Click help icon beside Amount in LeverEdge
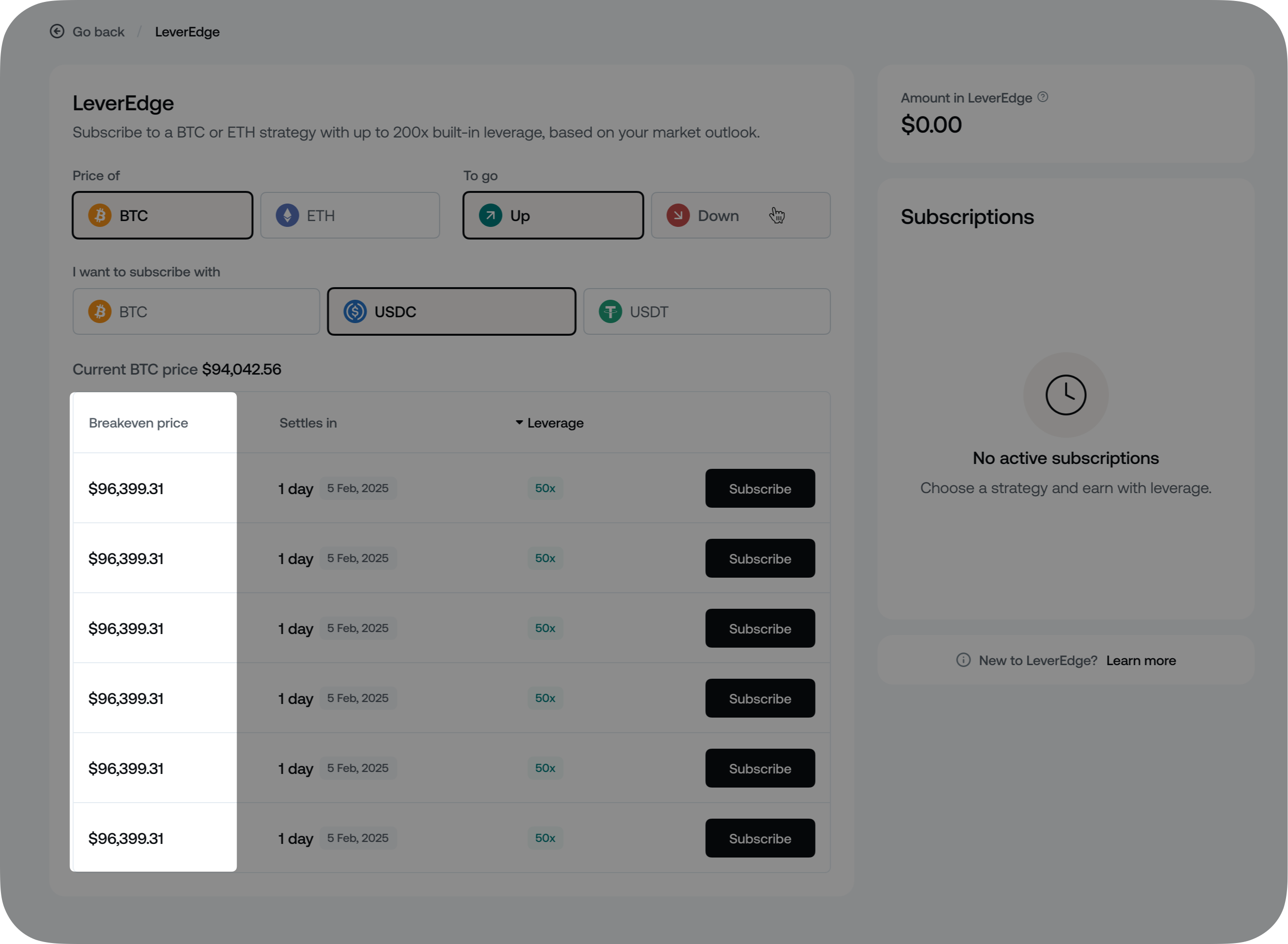 (1043, 97)
